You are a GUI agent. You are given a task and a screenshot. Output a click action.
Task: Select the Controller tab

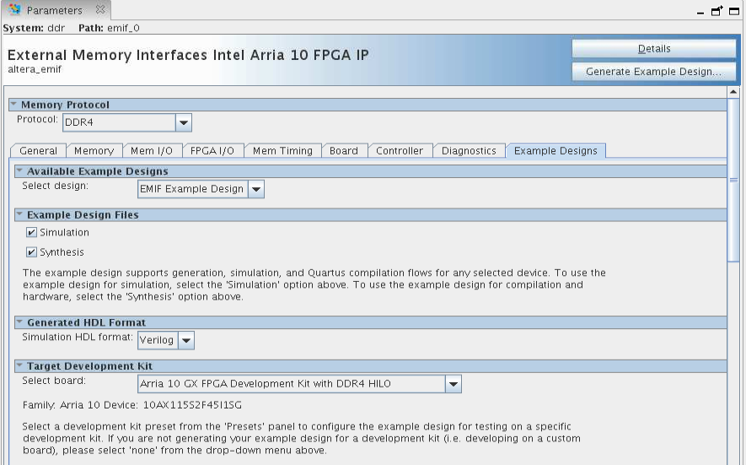click(400, 151)
